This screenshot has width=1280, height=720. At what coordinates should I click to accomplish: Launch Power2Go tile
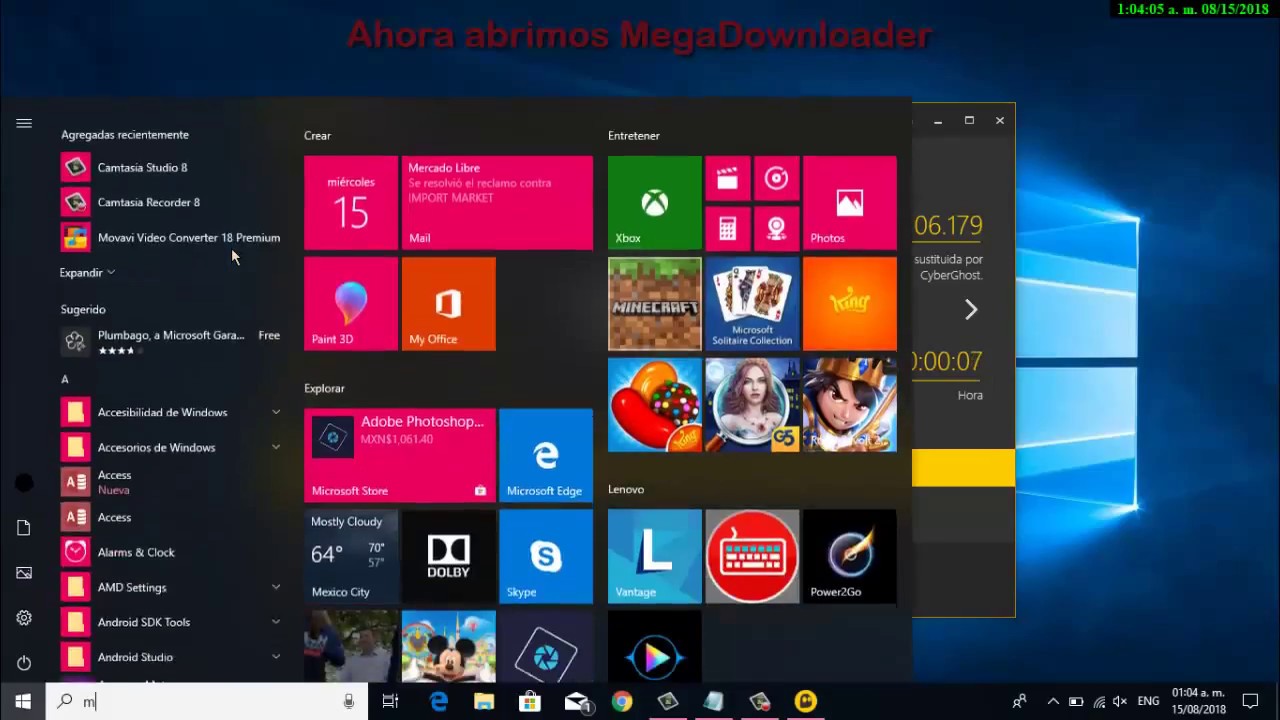[850, 557]
